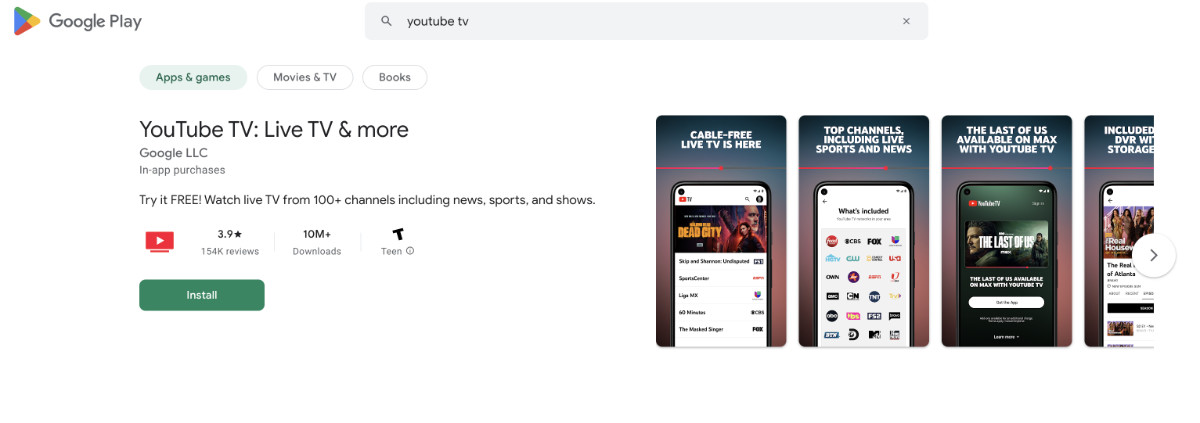Click the Google Play logo
Screen dimensions: 1200x423
78,21
